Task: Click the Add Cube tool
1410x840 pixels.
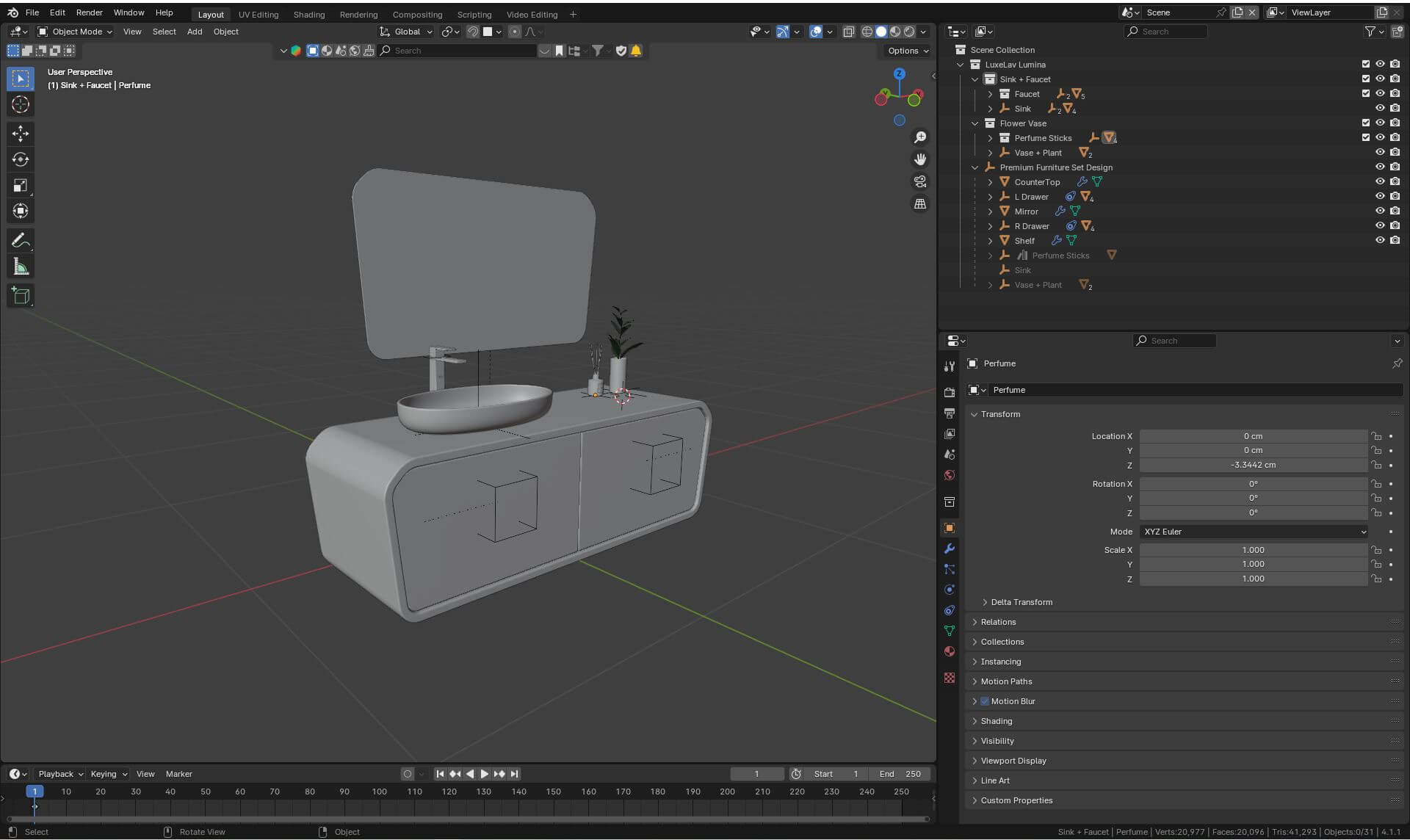Action: click(x=21, y=295)
